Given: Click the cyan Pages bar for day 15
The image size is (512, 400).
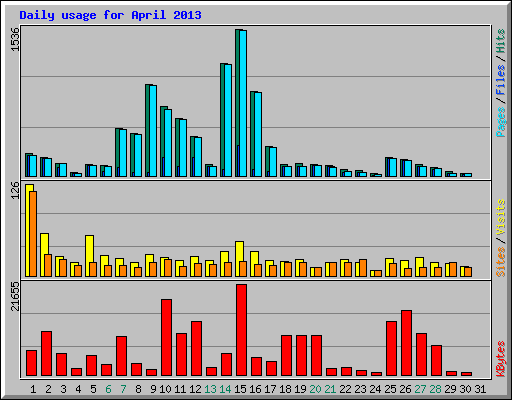Looking at the screenshot, I should pyautogui.click(x=243, y=103).
